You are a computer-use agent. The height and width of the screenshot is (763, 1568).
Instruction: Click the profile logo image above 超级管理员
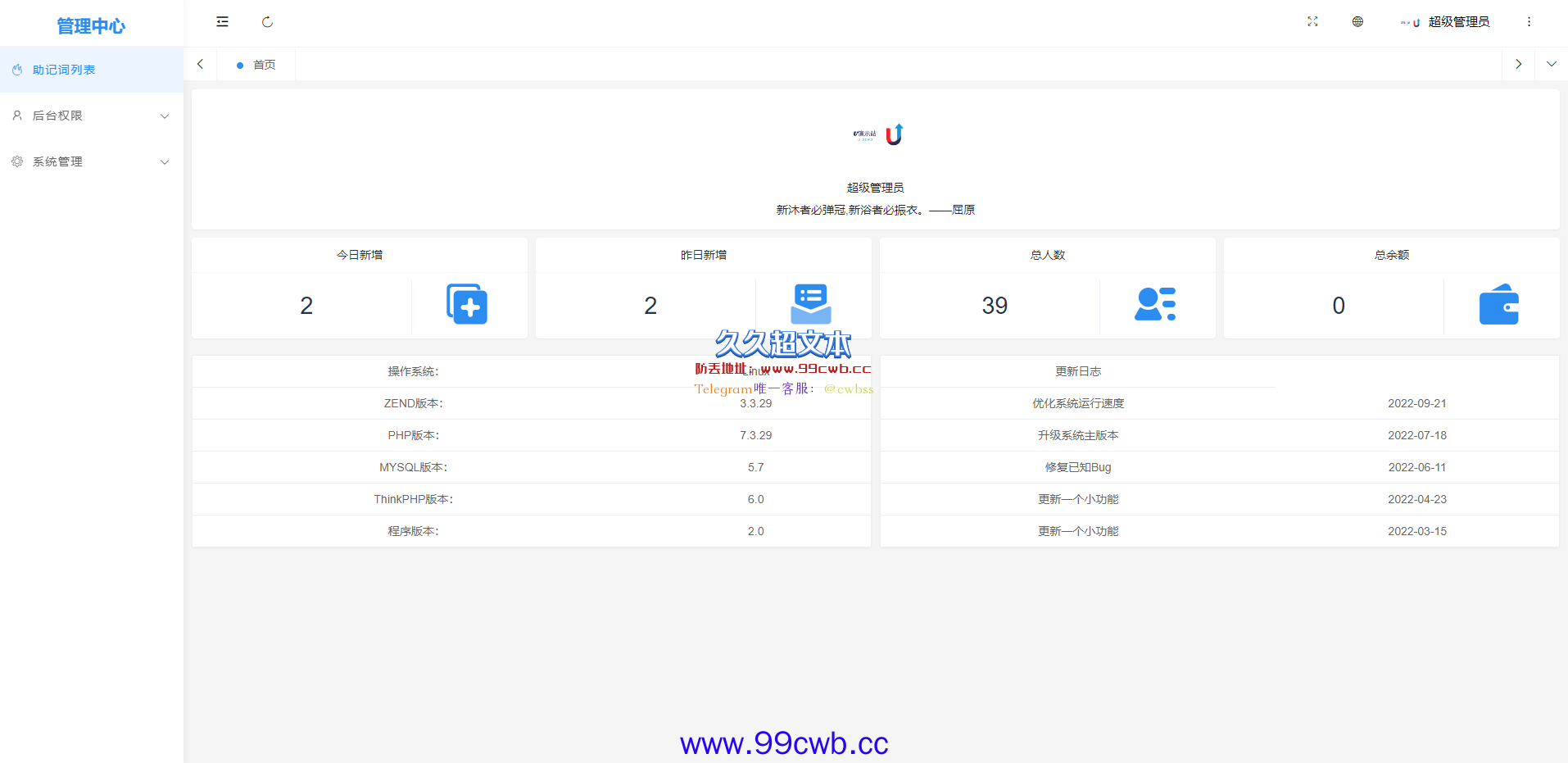click(x=877, y=134)
